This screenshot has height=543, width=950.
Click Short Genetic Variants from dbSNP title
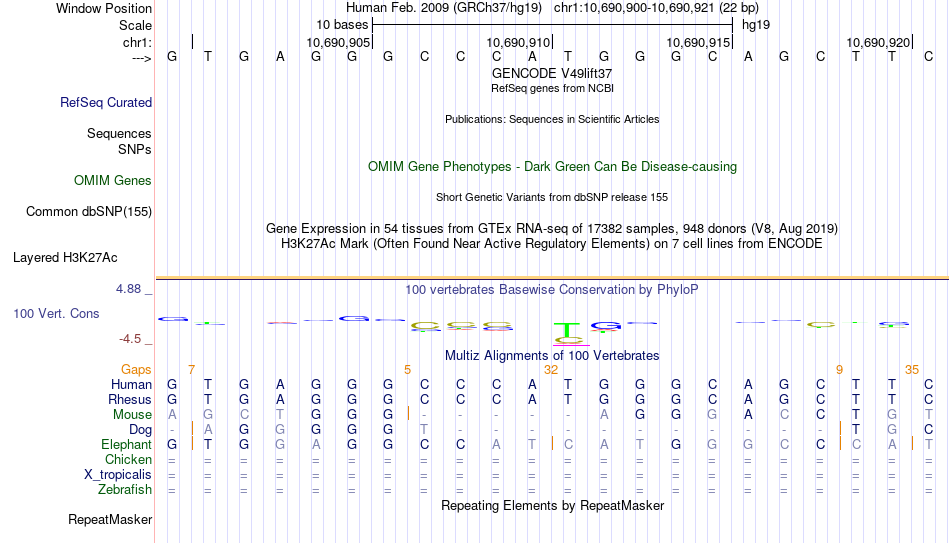tap(552, 198)
